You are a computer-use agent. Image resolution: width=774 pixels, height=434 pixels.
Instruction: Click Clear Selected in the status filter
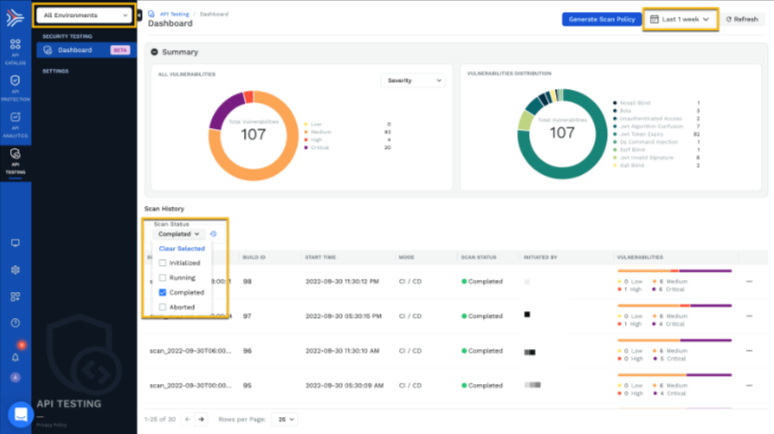pos(182,248)
